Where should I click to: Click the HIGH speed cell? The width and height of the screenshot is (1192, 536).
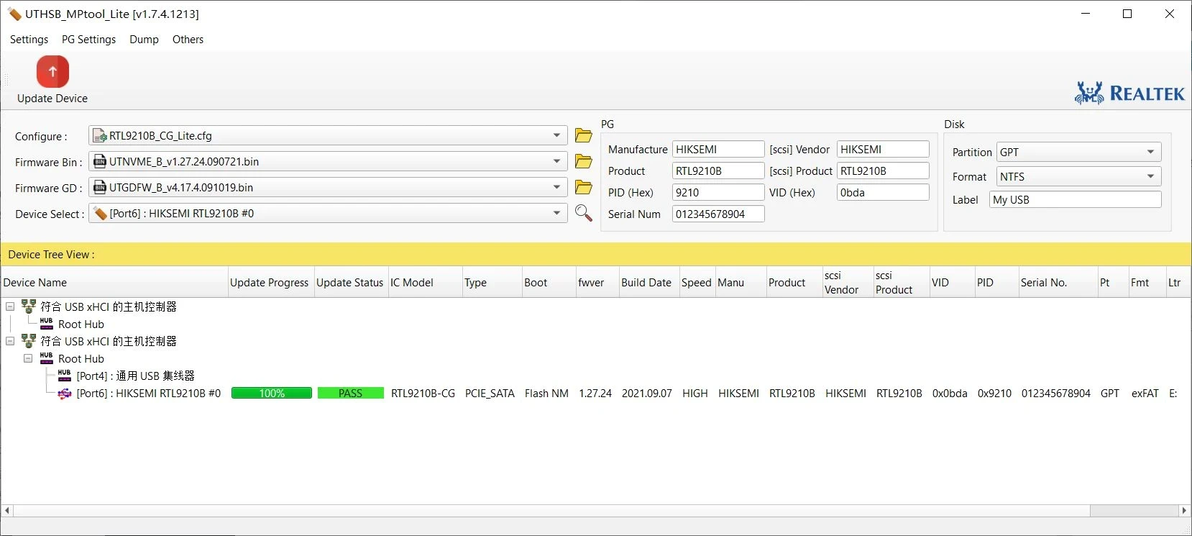click(x=695, y=393)
